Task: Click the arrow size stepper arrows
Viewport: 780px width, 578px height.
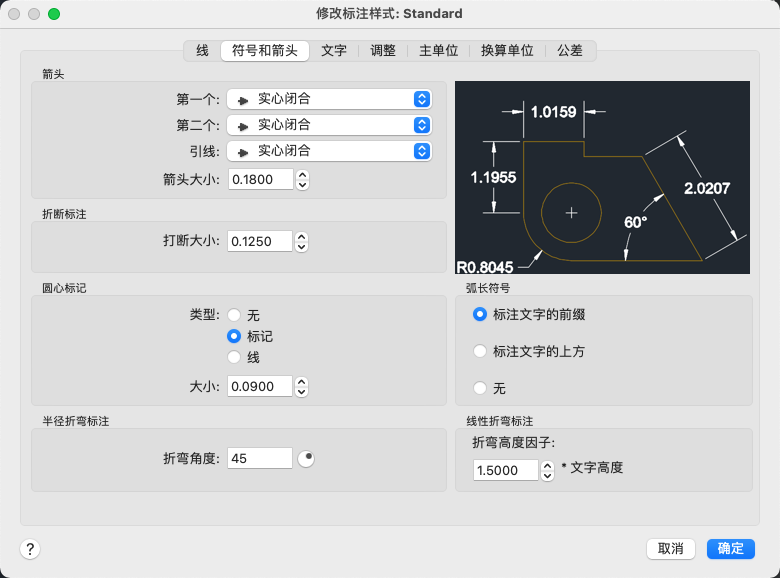Action: 302,180
